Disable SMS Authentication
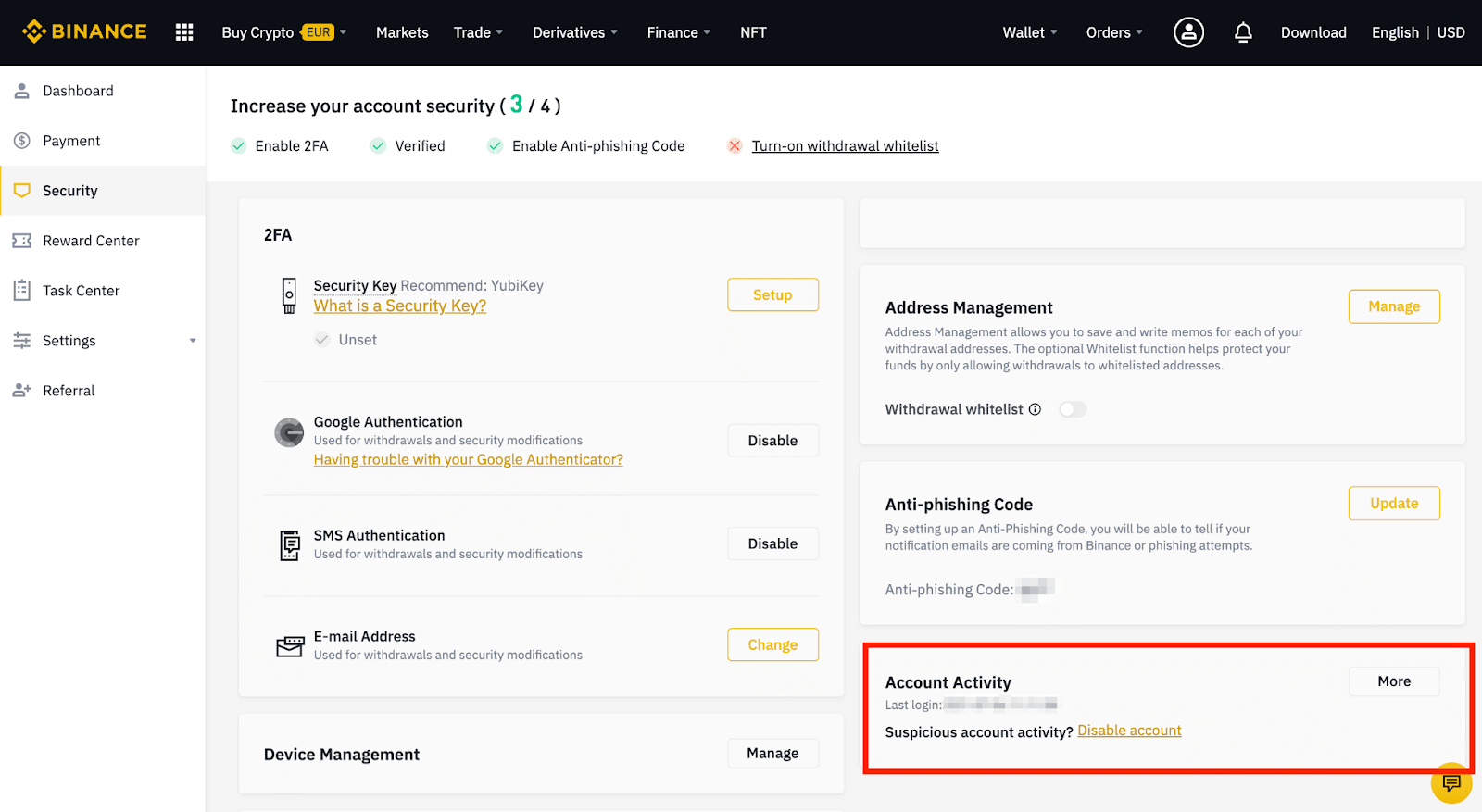The width and height of the screenshot is (1482, 812). [772, 543]
